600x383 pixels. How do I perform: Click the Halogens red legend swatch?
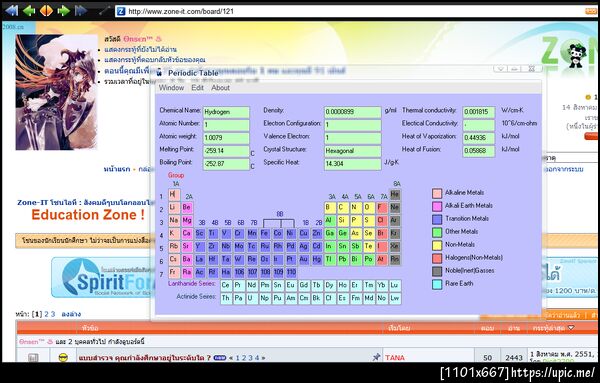click(437, 258)
